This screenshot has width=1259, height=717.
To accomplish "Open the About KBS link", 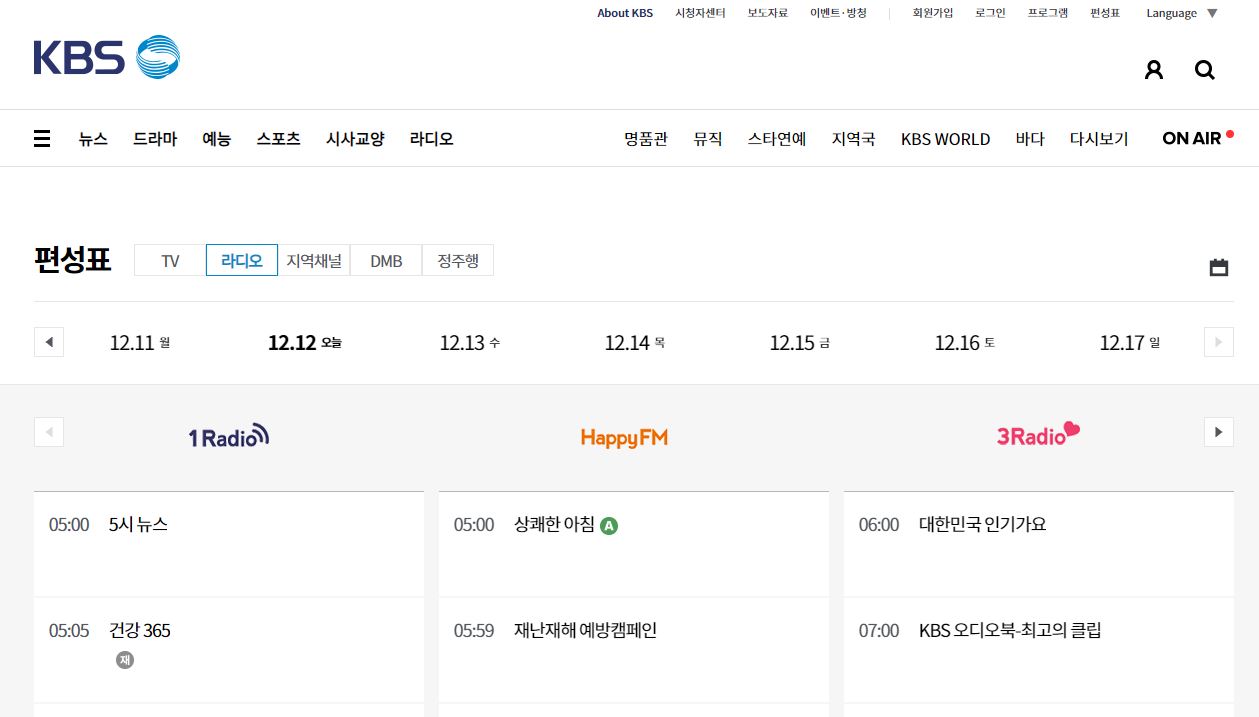I will click(x=625, y=13).
